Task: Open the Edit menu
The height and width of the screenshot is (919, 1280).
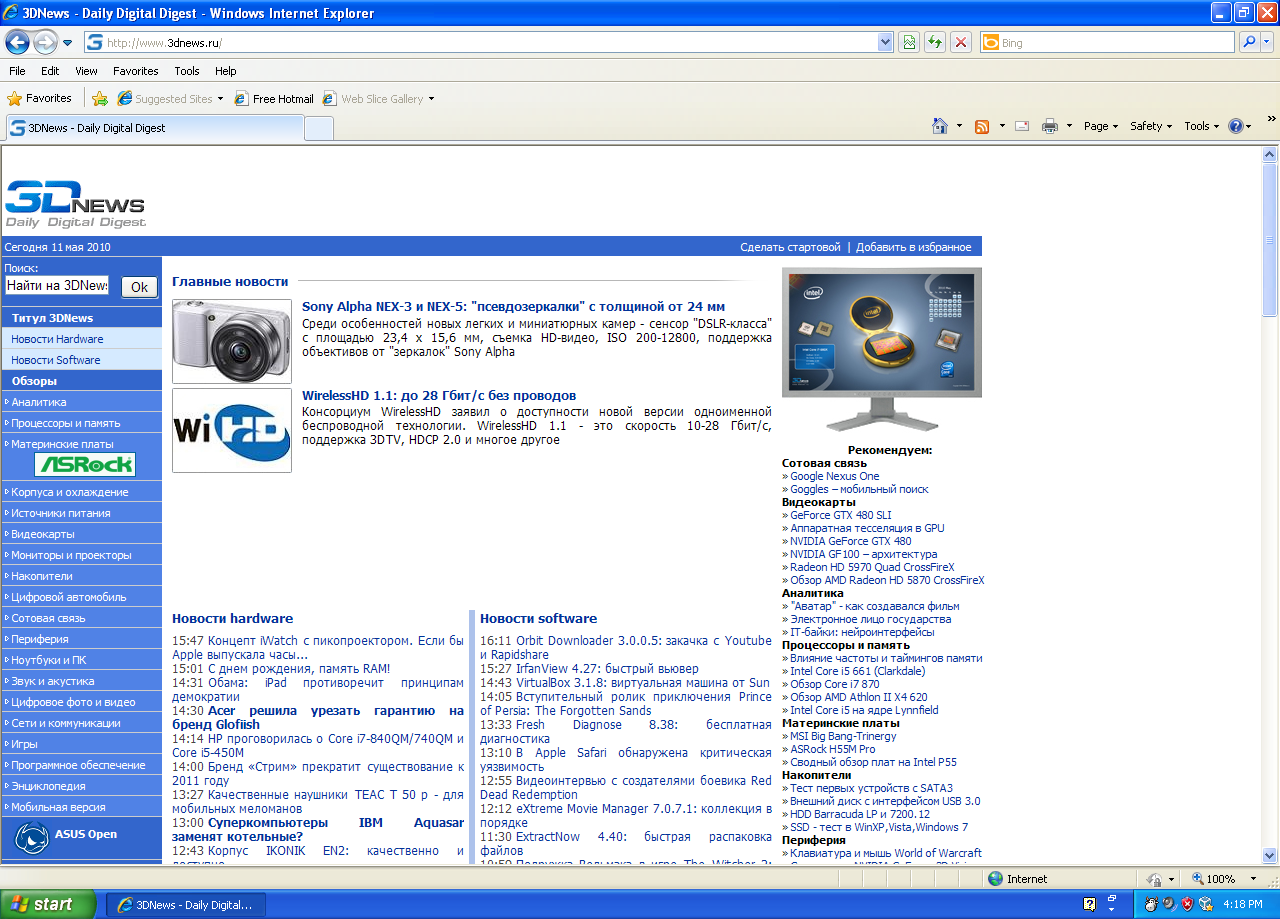Action: pyautogui.click(x=50, y=71)
